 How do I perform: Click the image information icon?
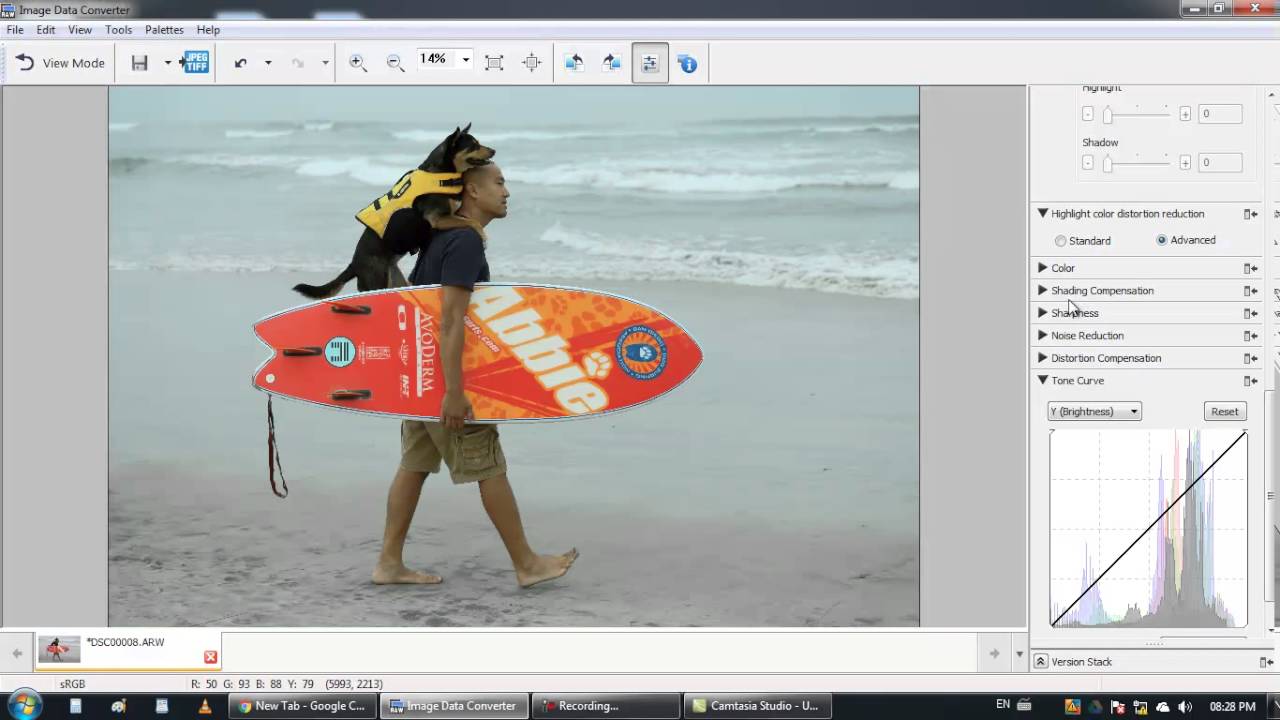(x=688, y=63)
